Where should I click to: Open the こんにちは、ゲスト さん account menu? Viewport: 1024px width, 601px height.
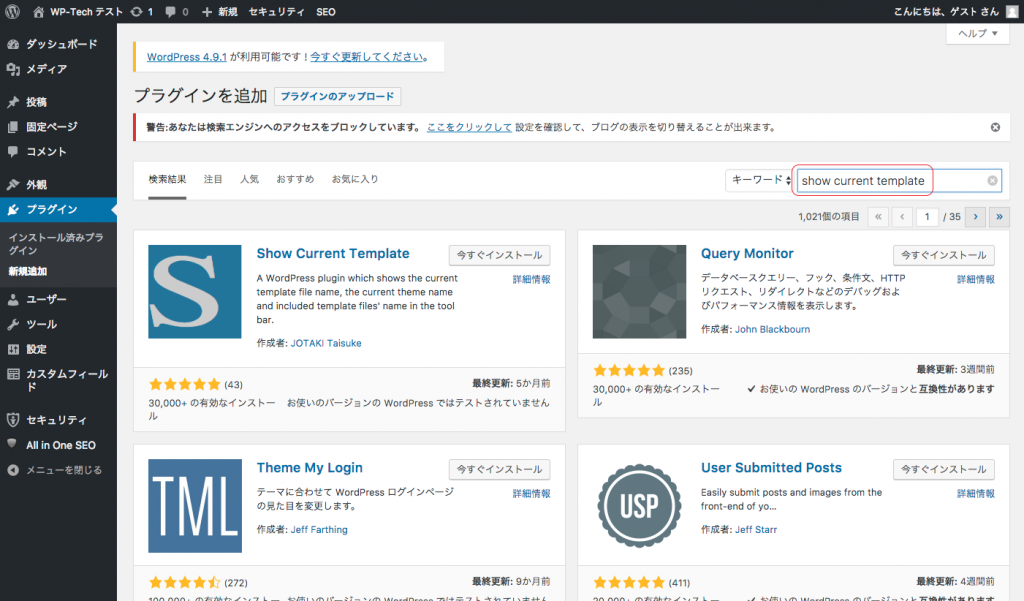click(x=946, y=12)
